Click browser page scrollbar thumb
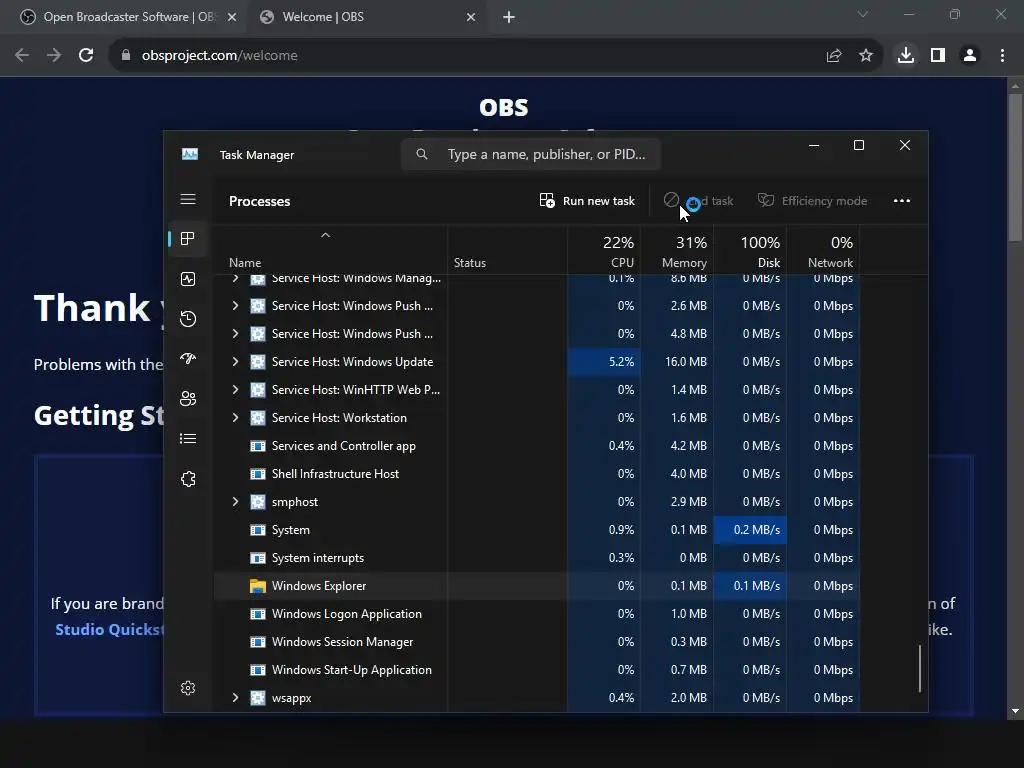 (1015, 168)
